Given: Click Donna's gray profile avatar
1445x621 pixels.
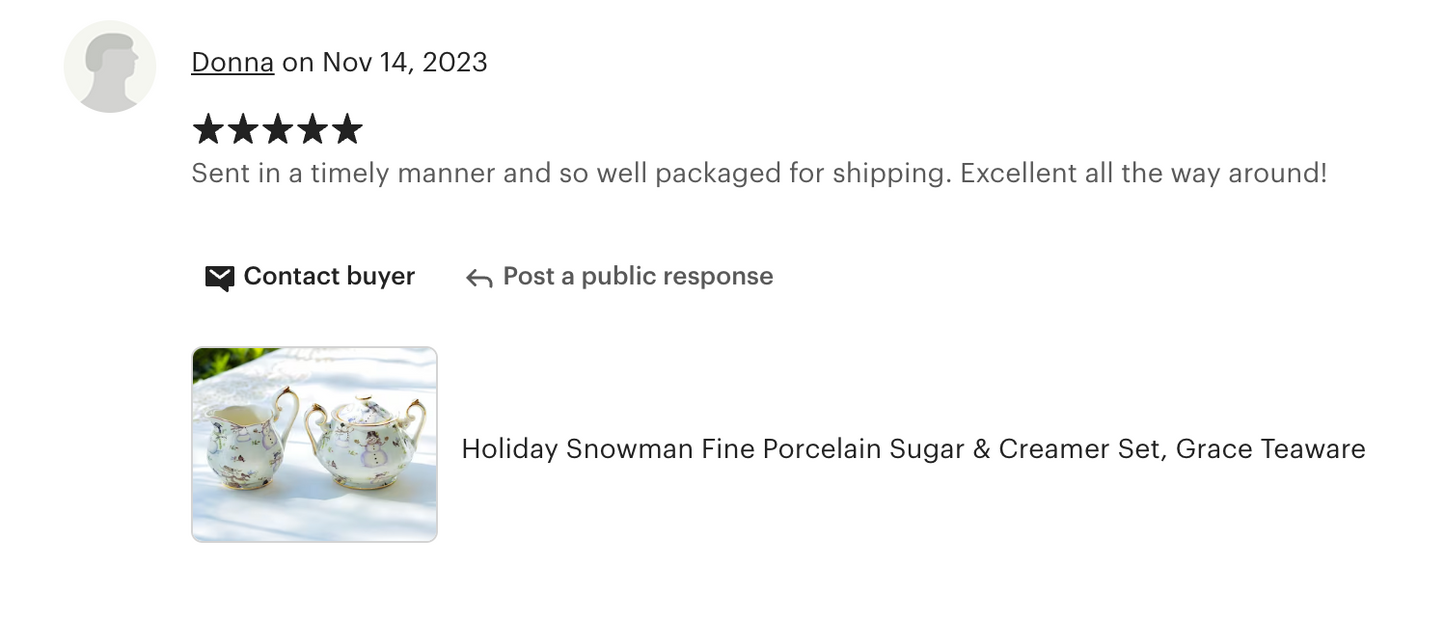Looking at the screenshot, I should point(110,66).
